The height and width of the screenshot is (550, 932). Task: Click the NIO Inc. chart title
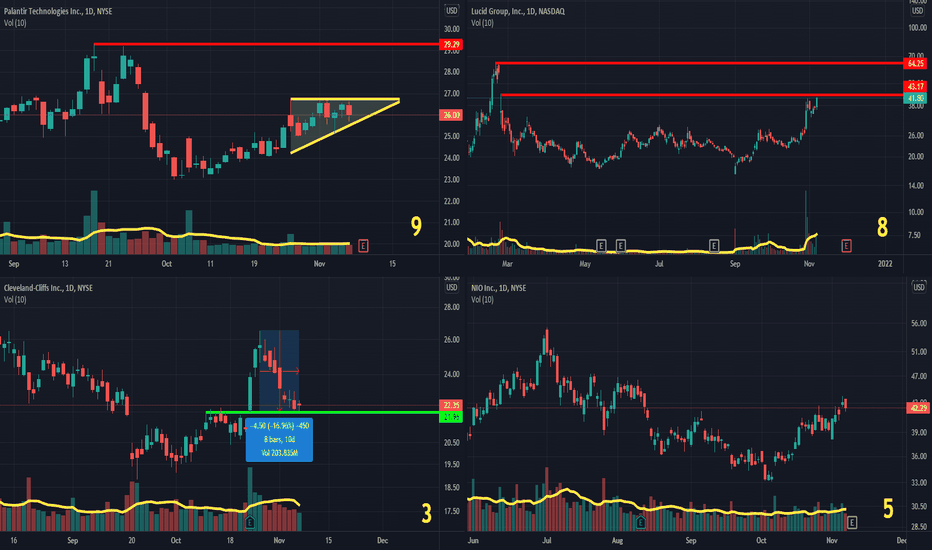coord(499,288)
